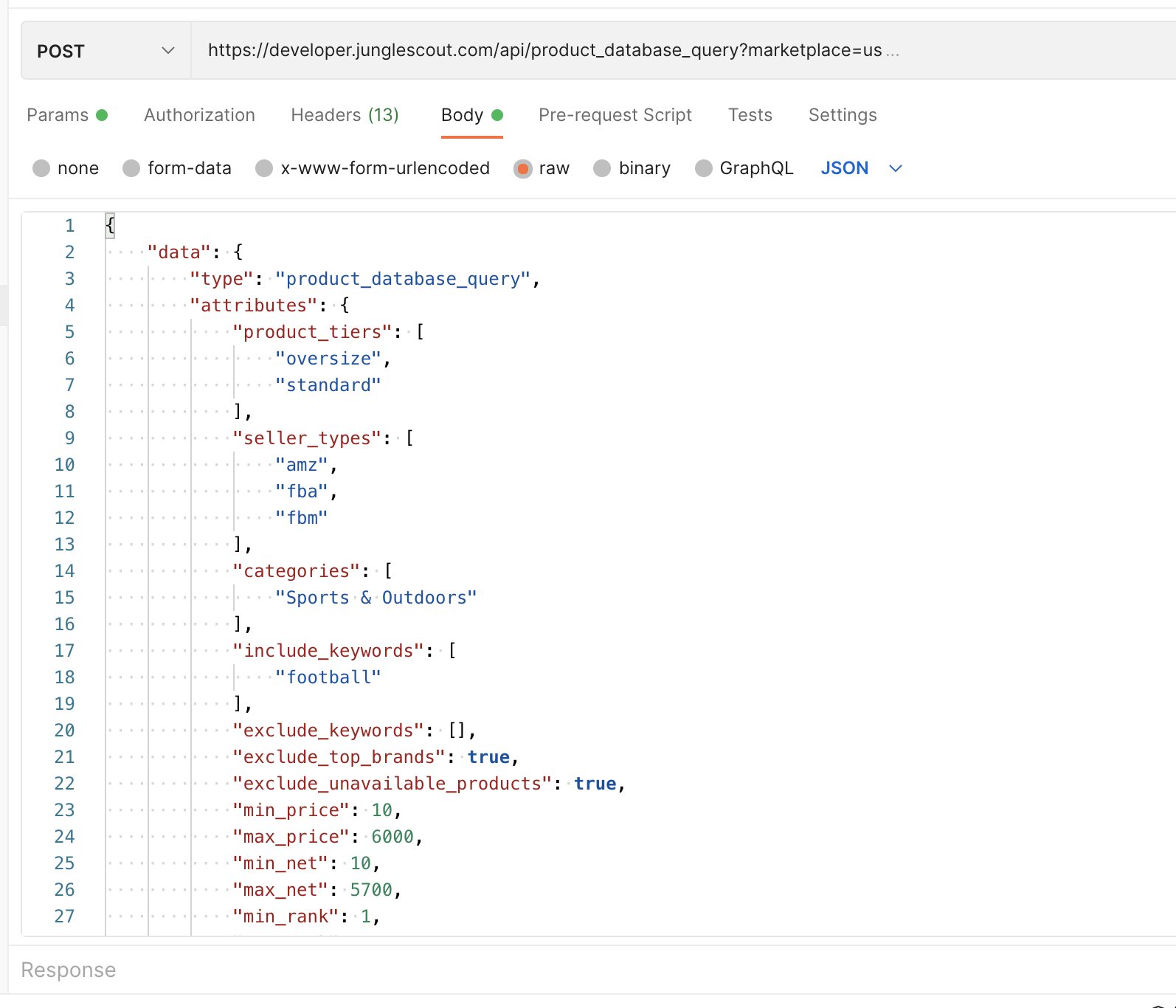Image resolution: width=1176 pixels, height=1008 pixels.
Task: Click the "product_database_query" value text
Action: (x=403, y=279)
